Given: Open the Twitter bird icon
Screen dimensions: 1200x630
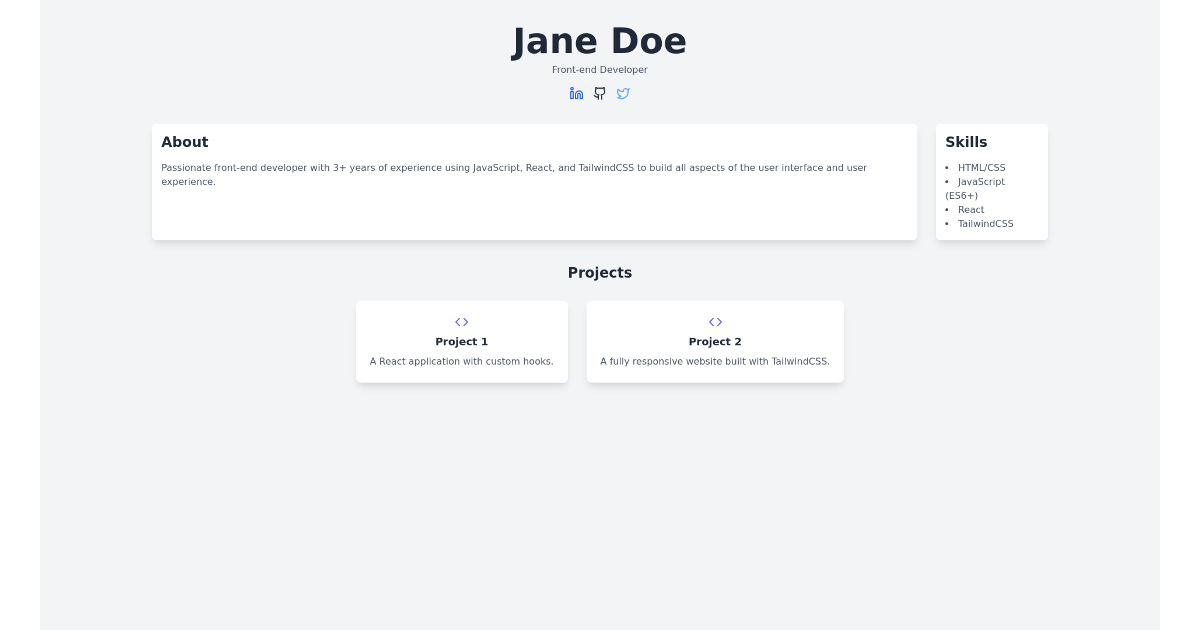Looking at the screenshot, I should click(x=623, y=93).
